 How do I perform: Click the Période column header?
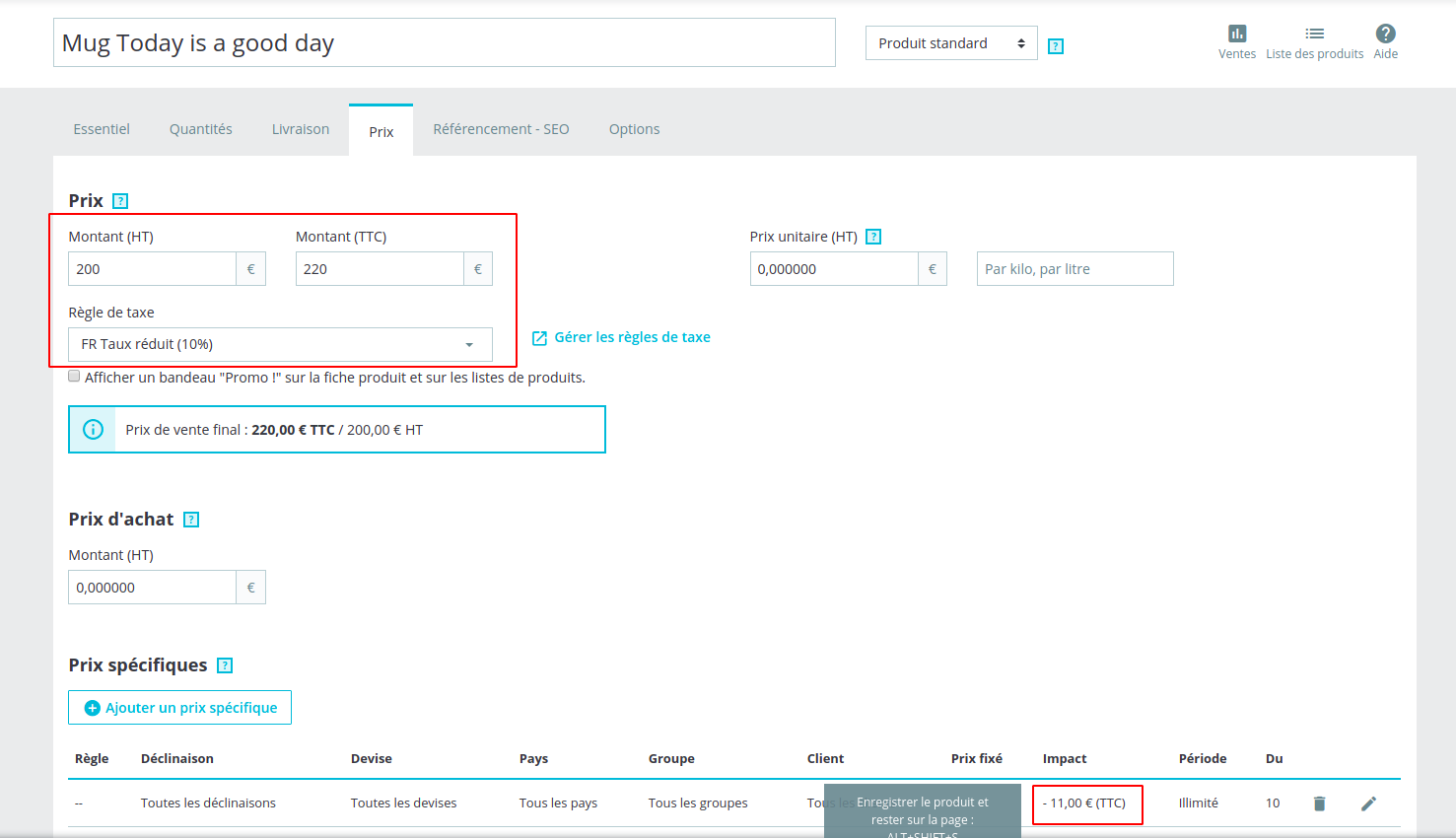[1203, 758]
